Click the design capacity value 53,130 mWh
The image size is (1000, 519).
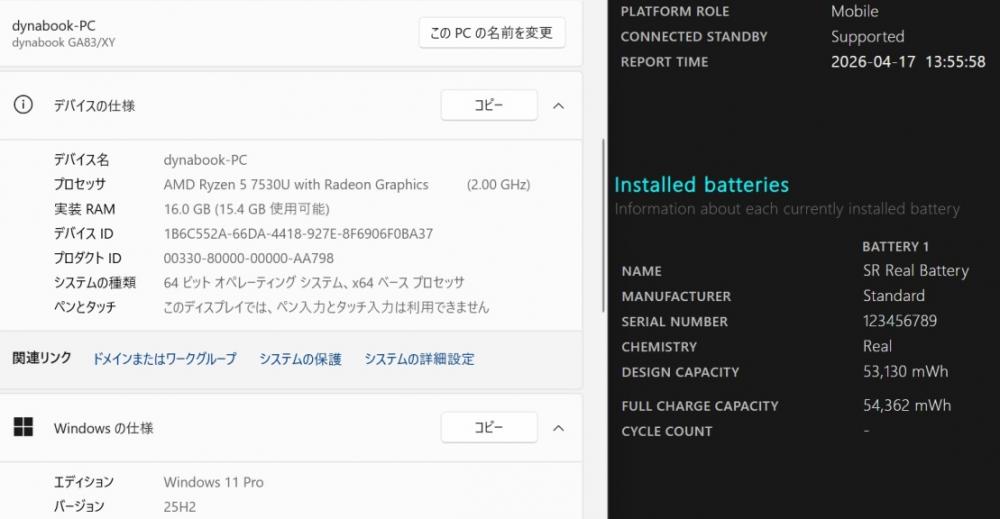point(905,372)
